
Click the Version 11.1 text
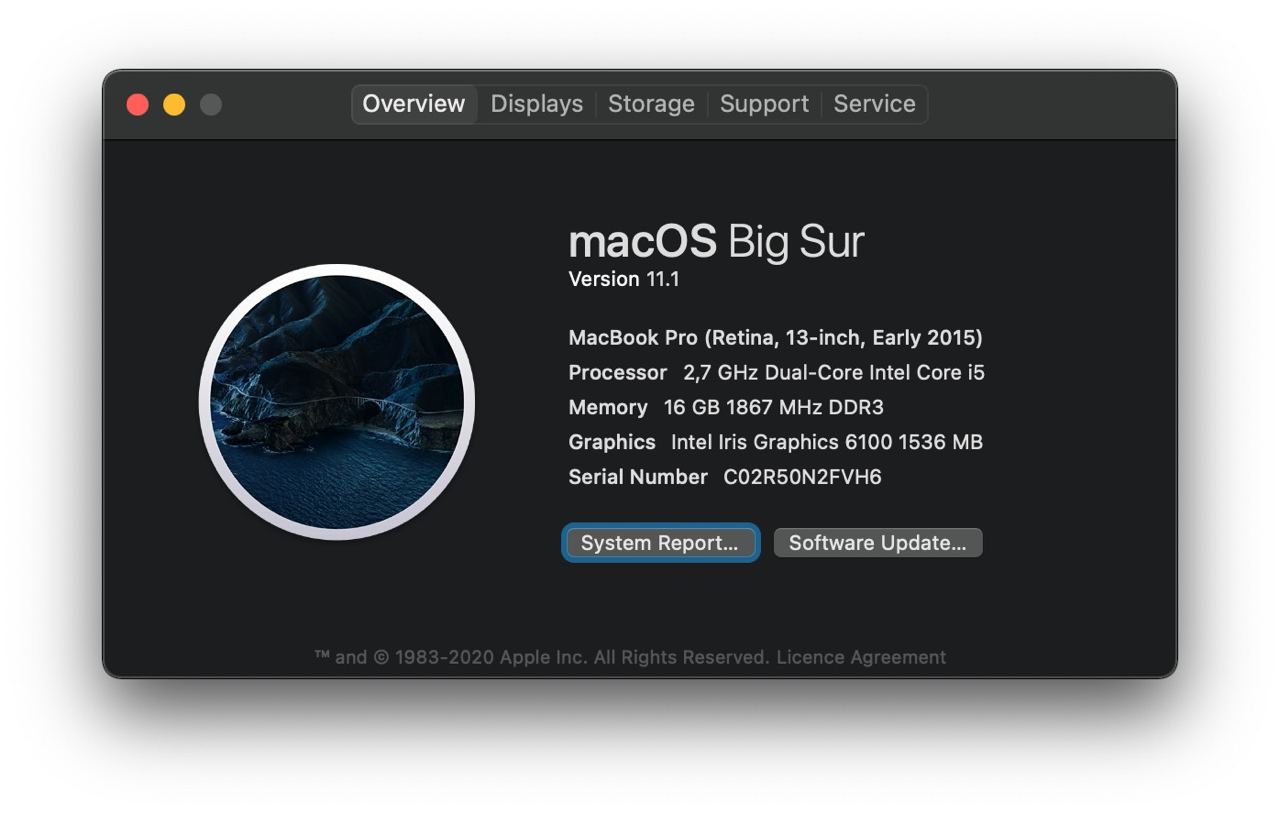click(x=624, y=279)
